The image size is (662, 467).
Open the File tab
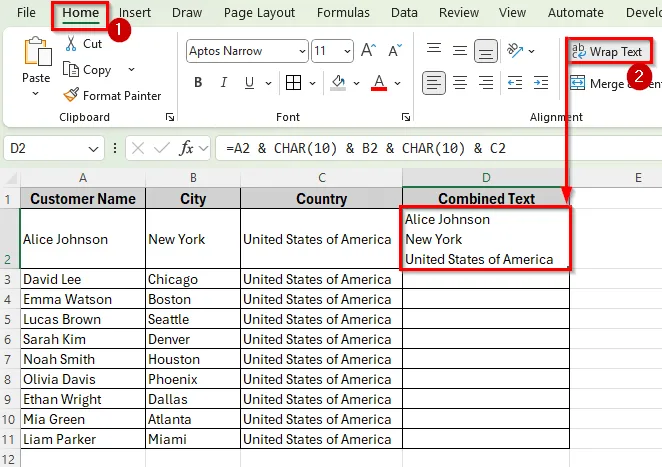point(26,13)
